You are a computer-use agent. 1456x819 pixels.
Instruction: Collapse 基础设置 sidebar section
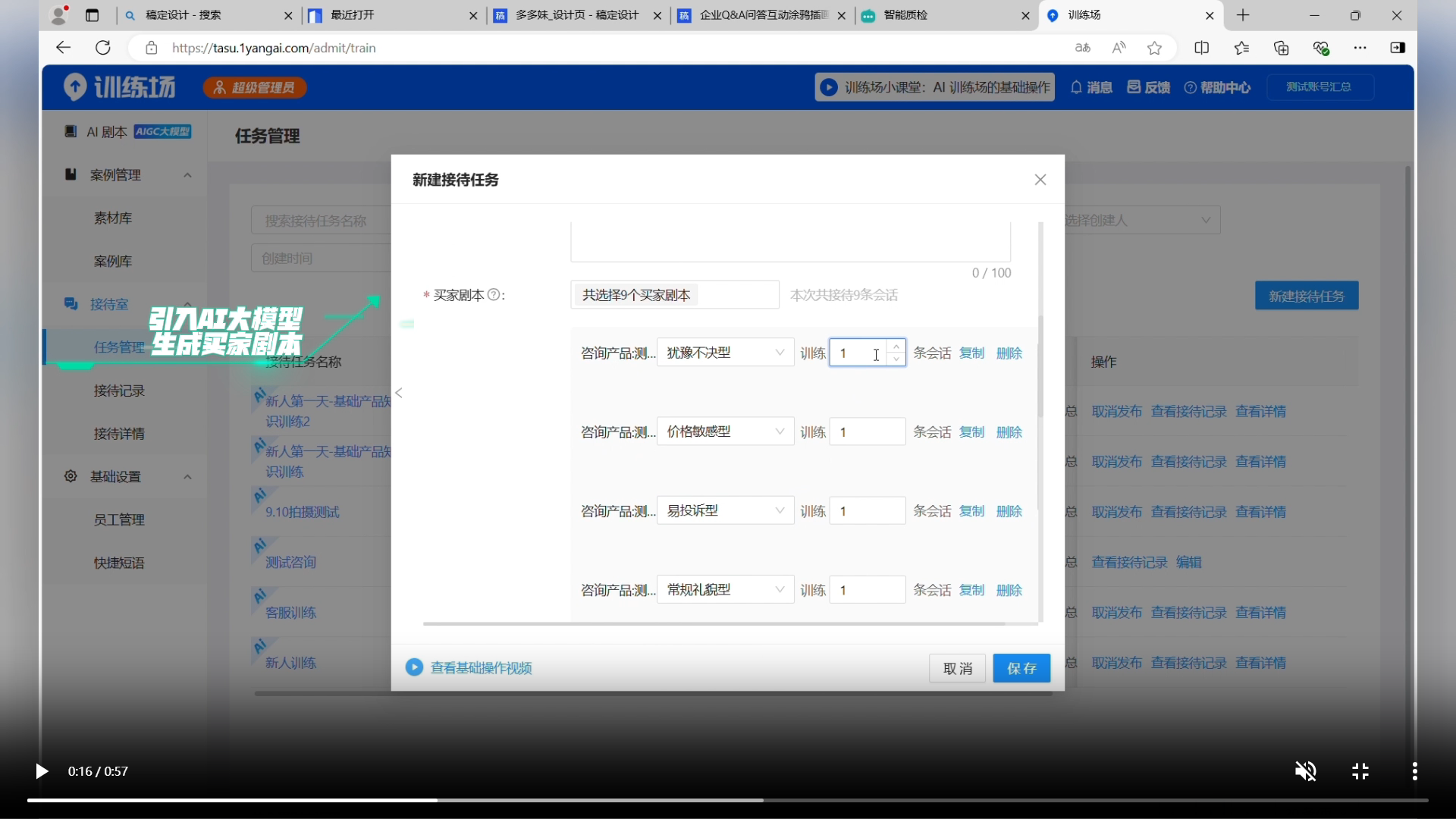(x=187, y=477)
